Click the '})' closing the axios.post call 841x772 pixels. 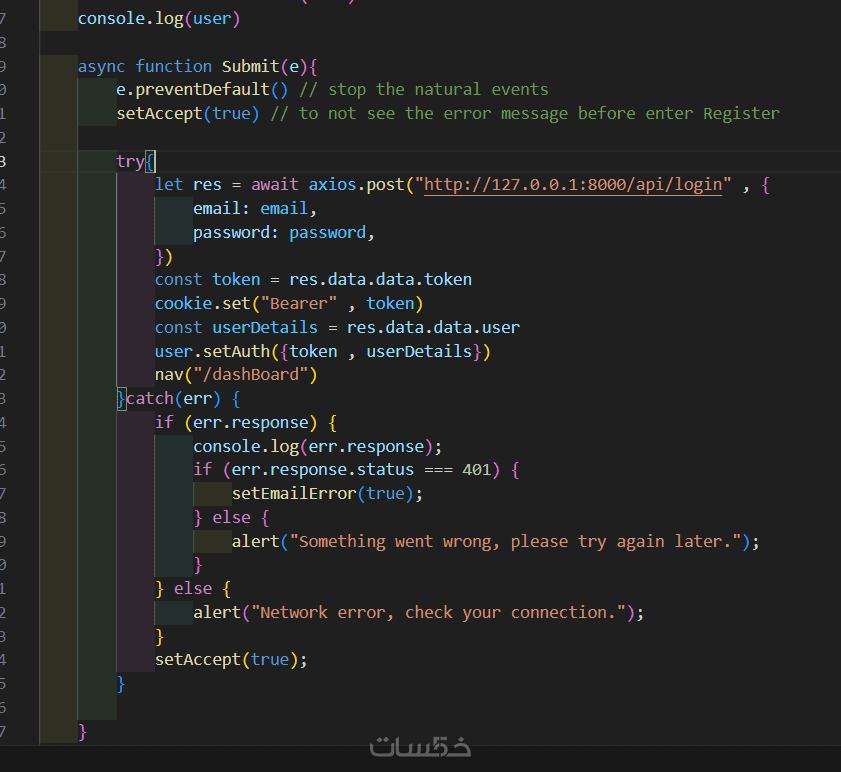pos(164,257)
